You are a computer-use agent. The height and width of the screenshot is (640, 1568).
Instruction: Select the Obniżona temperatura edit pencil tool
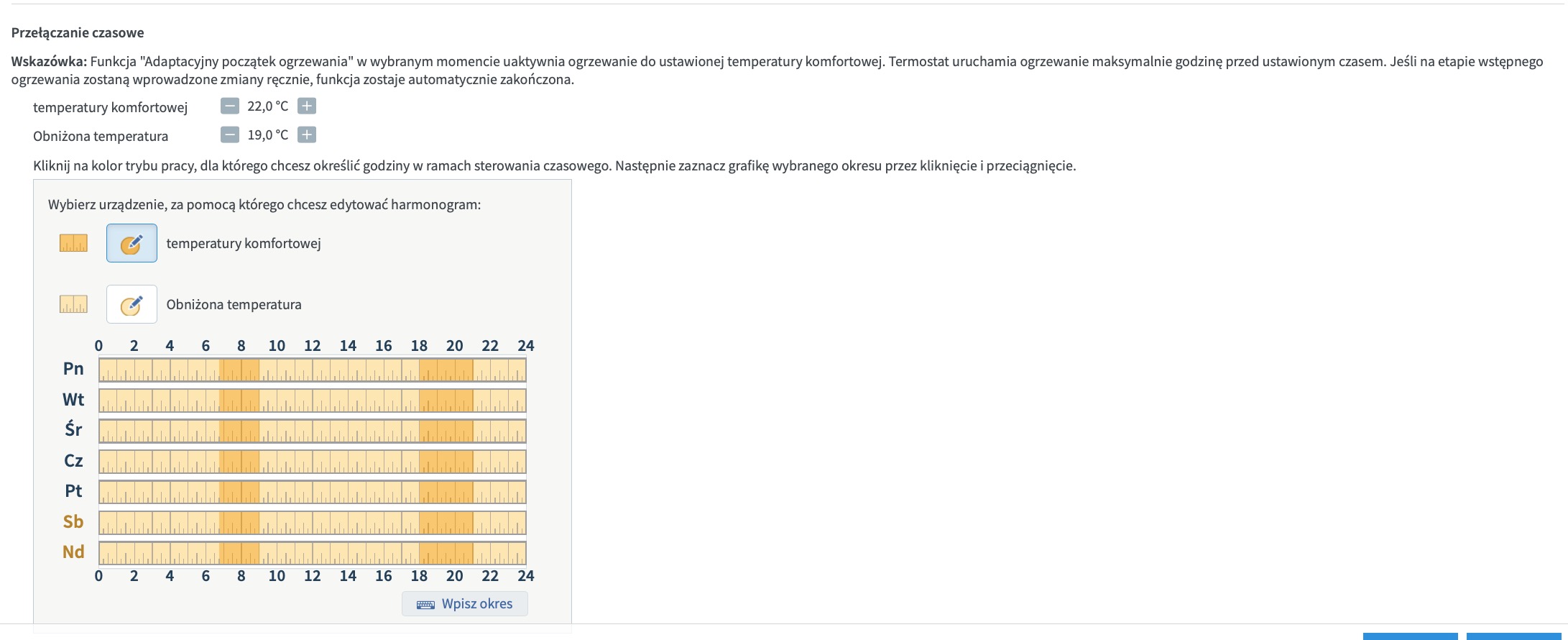point(132,304)
